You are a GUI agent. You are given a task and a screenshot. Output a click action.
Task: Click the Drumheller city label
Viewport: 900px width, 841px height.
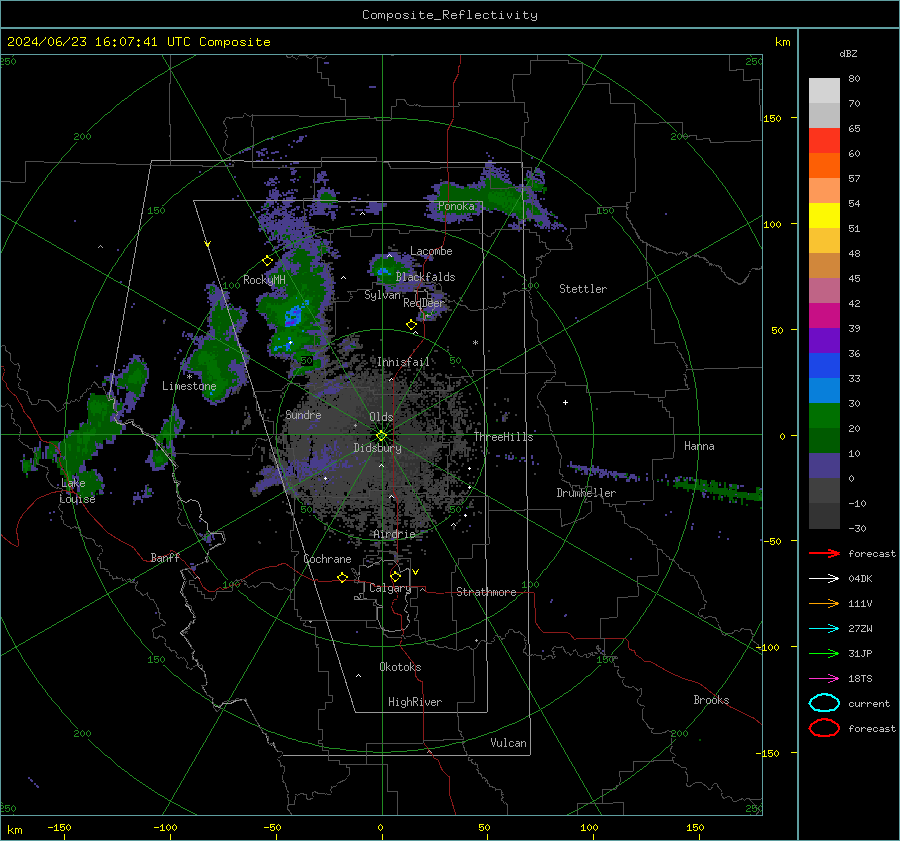pos(586,493)
